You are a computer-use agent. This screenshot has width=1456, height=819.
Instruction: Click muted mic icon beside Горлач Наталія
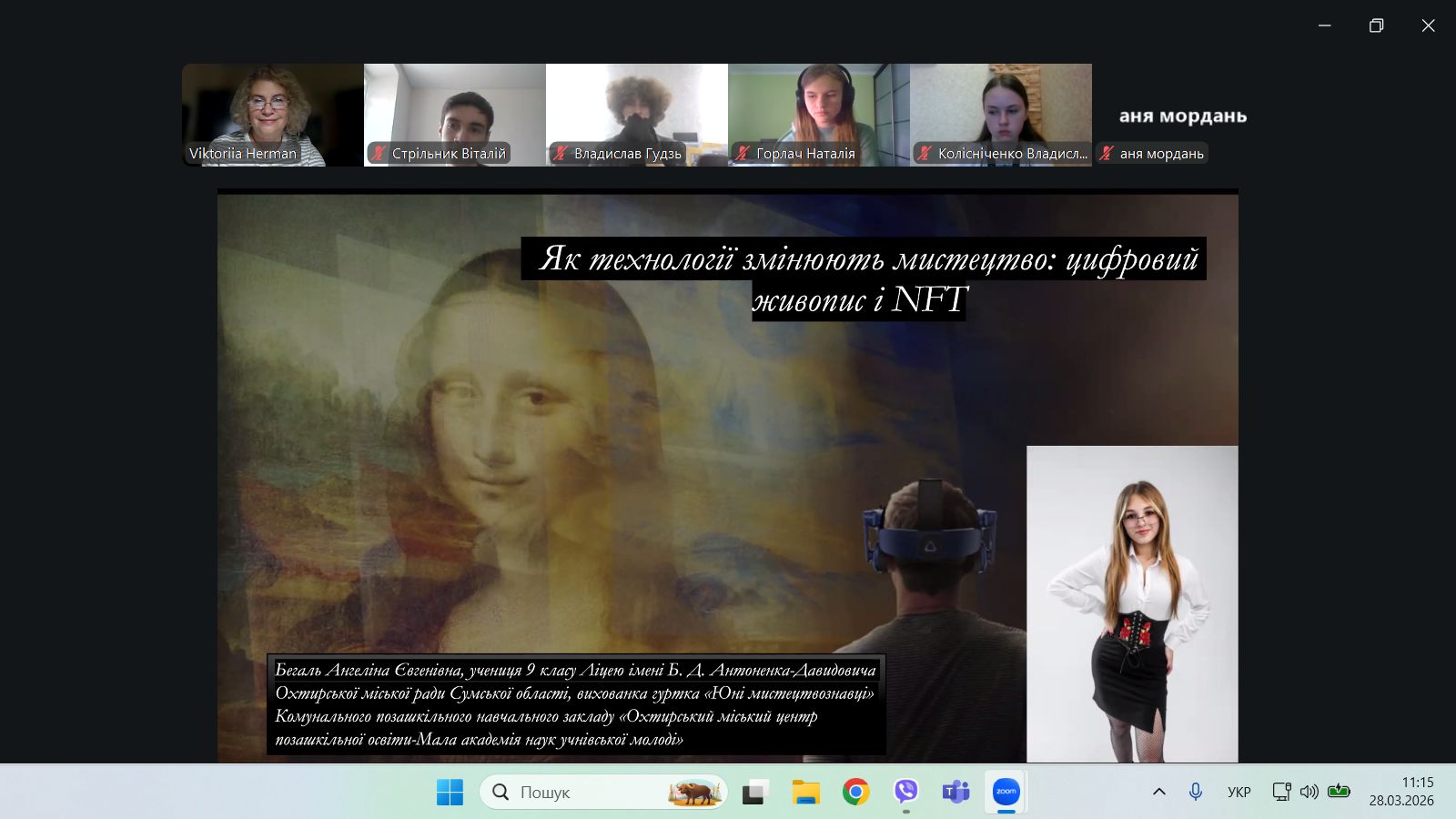pos(743,153)
